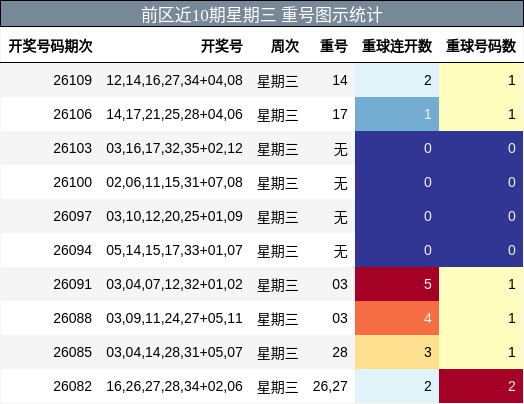Click the 重球连开数 column header
This screenshot has width=524, height=404.
tap(397, 46)
